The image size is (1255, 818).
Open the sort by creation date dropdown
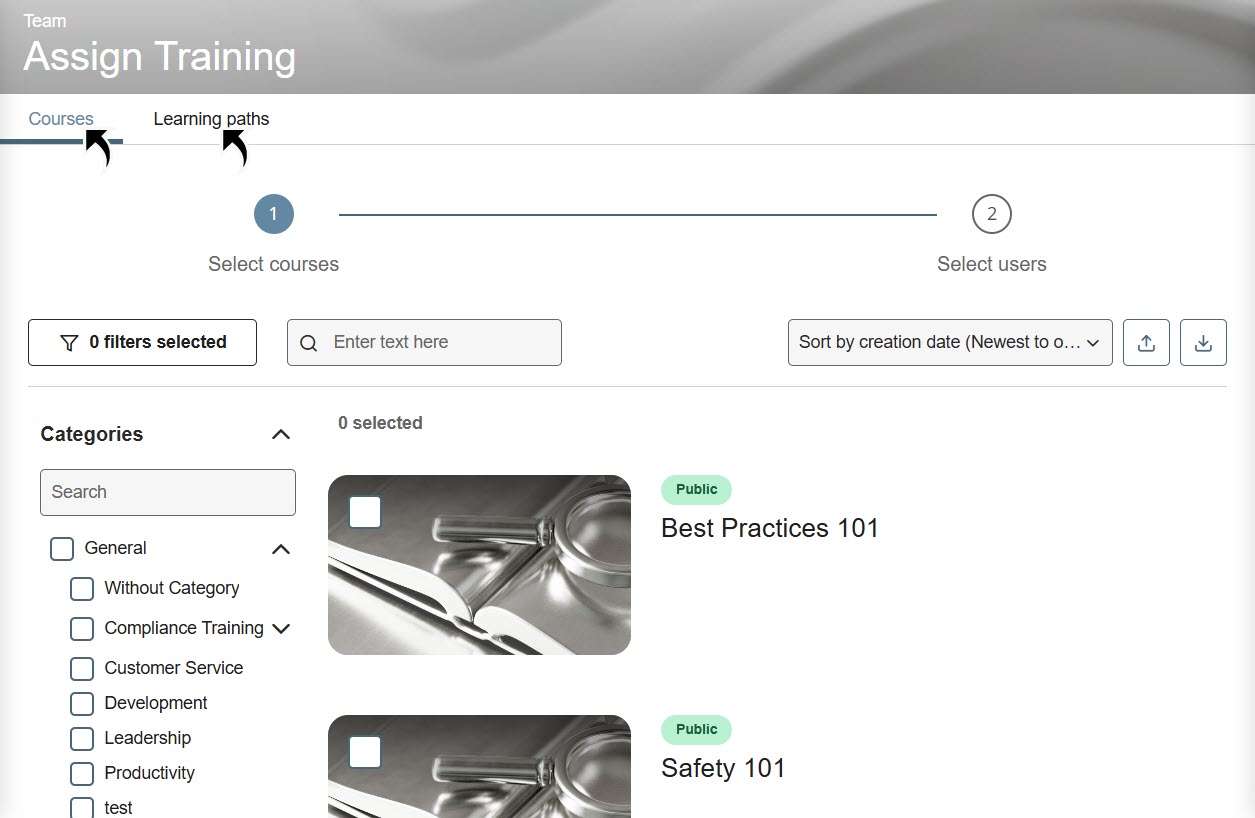pos(949,343)
